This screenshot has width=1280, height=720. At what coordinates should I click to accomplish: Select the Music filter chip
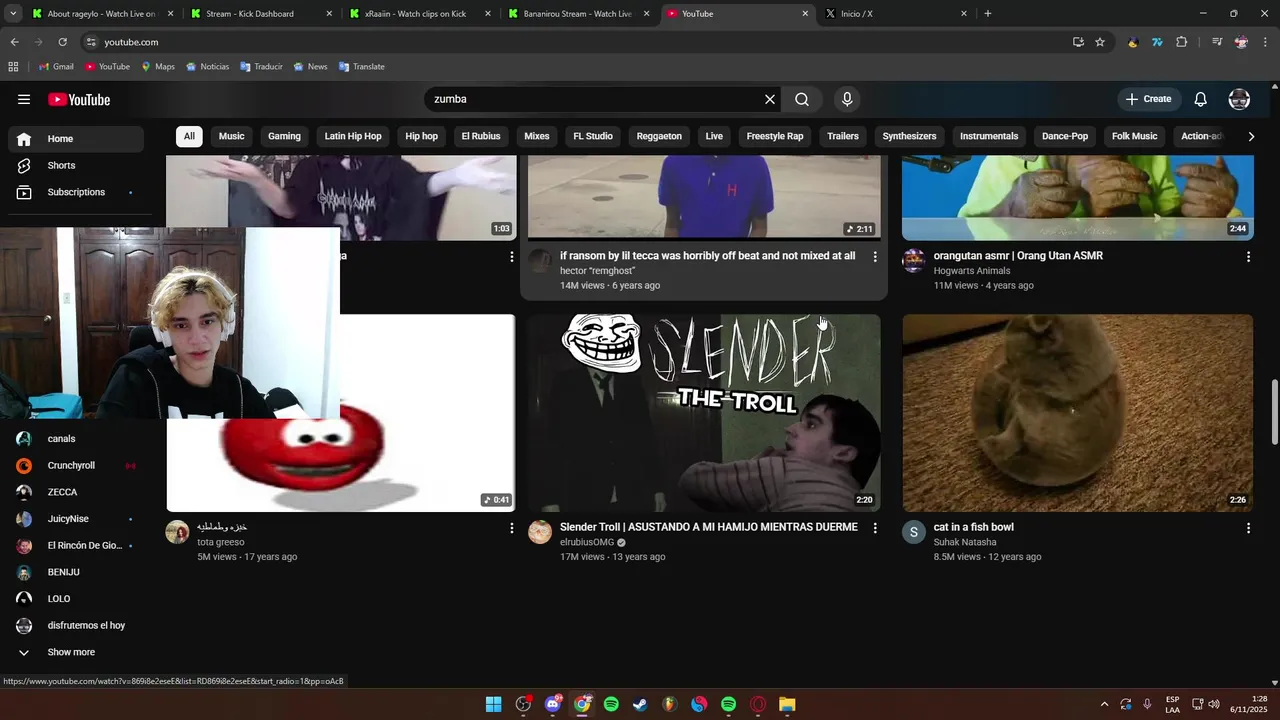(231, 136)
